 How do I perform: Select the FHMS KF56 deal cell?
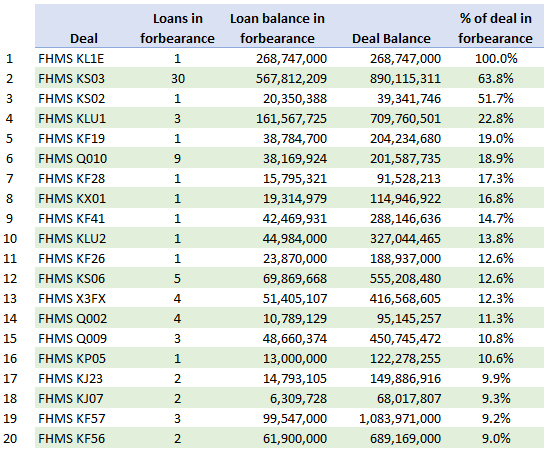pos(72,439)
